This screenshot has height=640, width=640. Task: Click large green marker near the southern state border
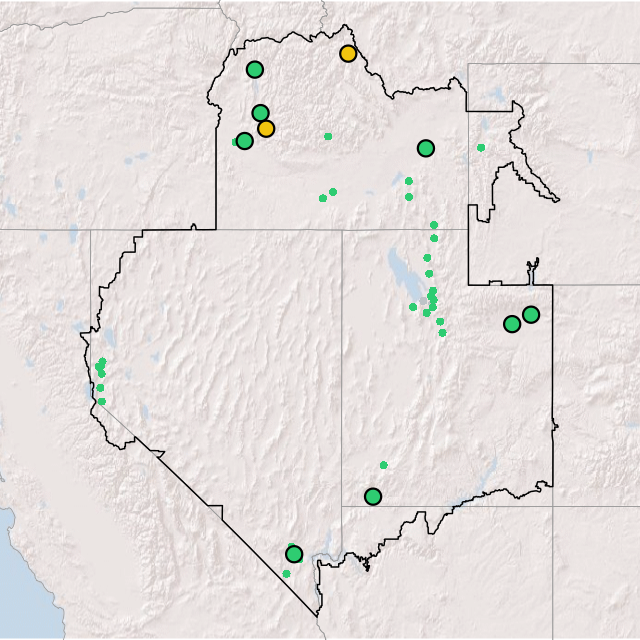pos(373,496)
